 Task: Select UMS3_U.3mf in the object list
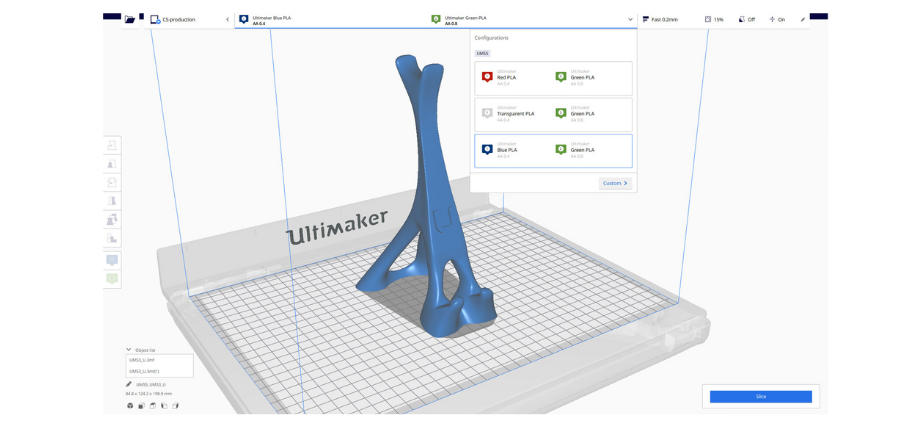click(x=159, y=360)
